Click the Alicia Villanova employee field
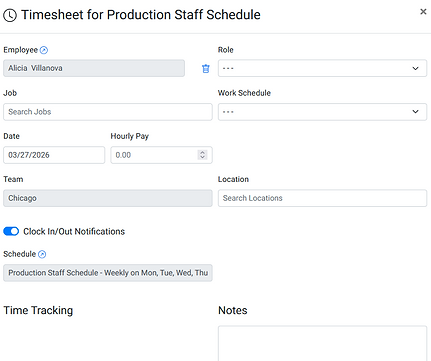431x361 pixels. pos(94,68)
